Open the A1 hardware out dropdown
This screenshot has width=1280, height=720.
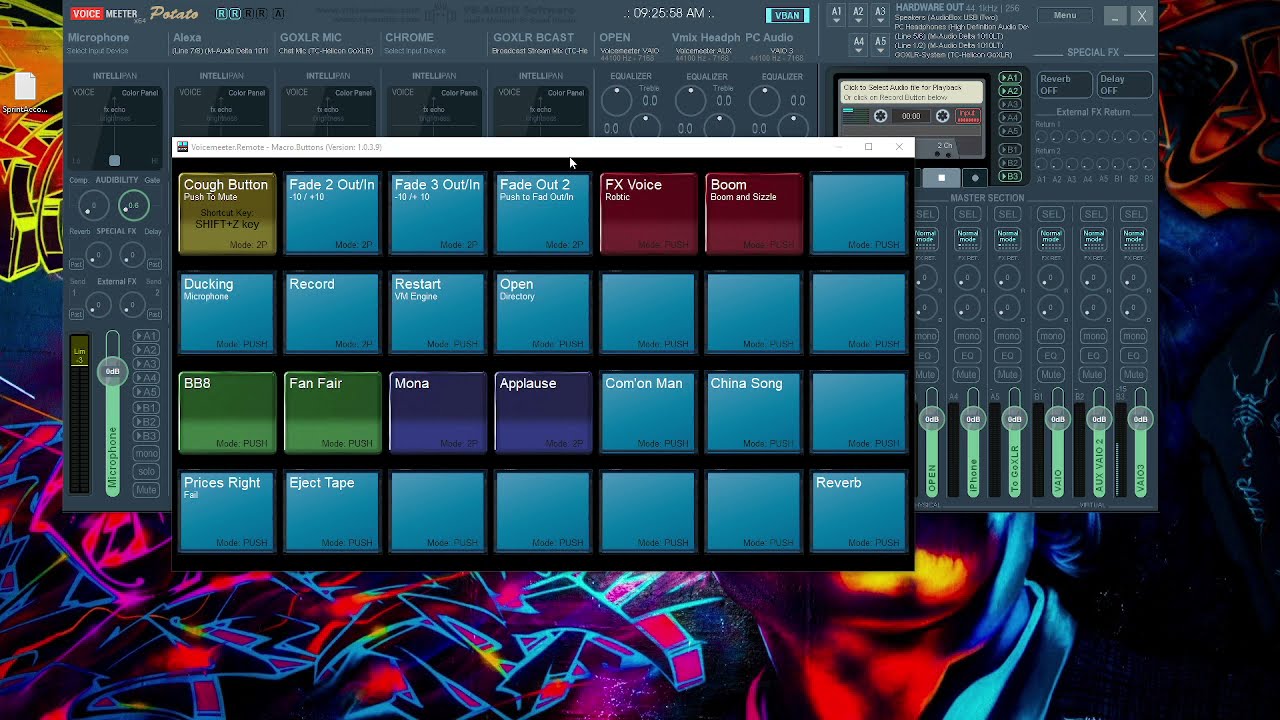pos(837,14)
